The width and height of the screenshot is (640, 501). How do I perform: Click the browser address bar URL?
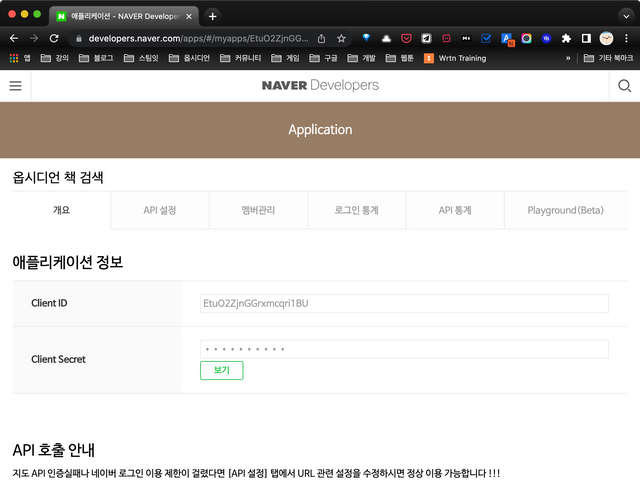(198, 38)
